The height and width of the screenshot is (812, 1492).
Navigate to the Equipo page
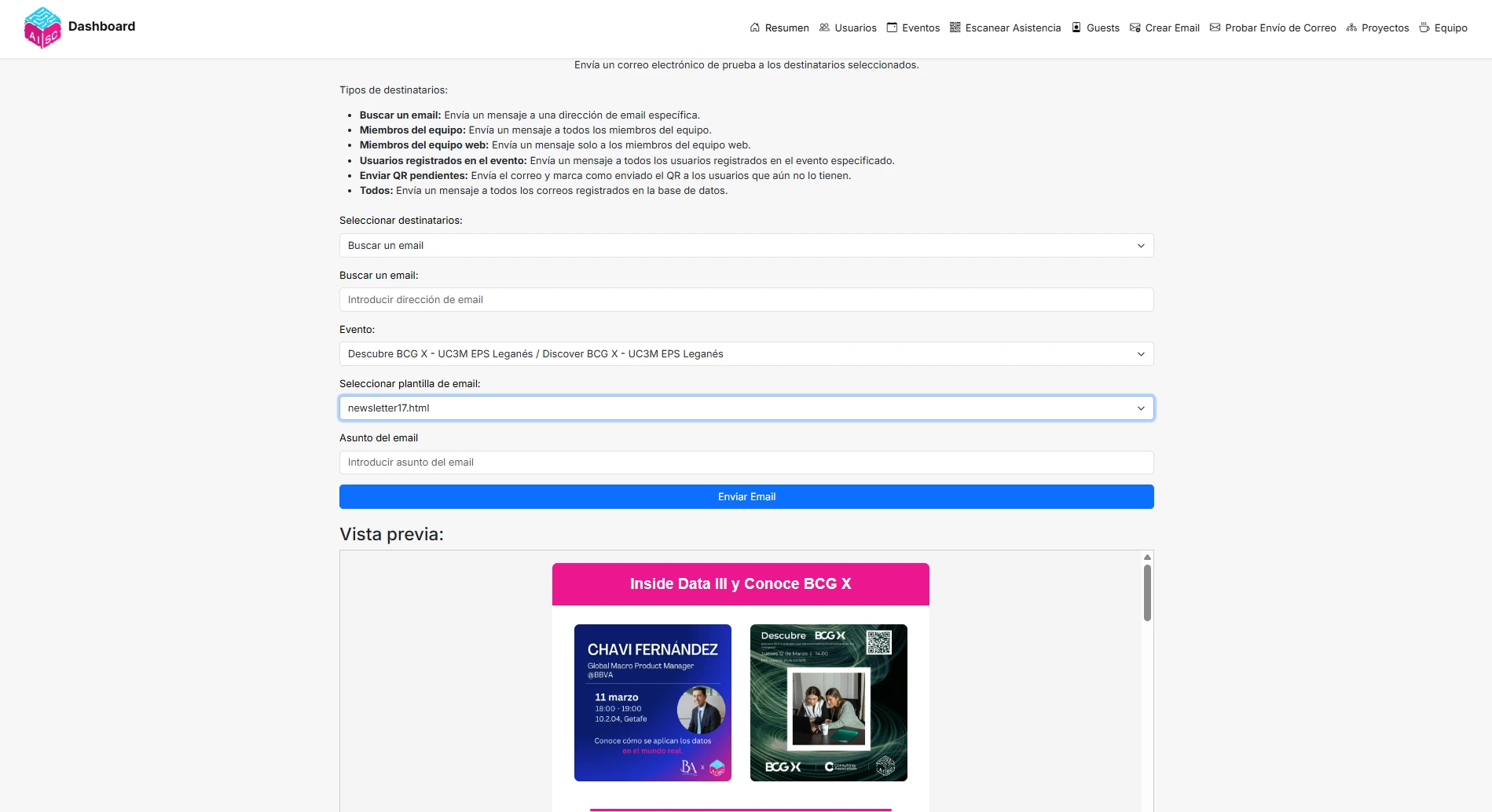(1443, 27)
